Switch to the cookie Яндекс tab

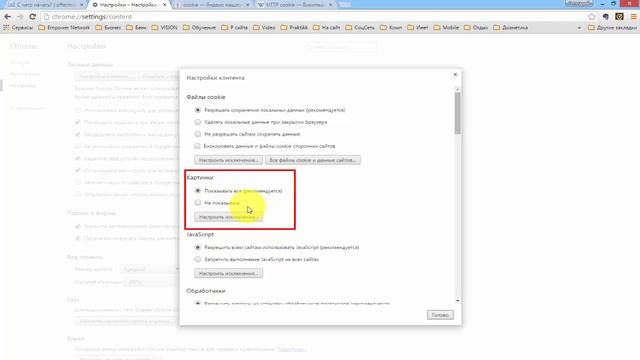pos(211,5)
